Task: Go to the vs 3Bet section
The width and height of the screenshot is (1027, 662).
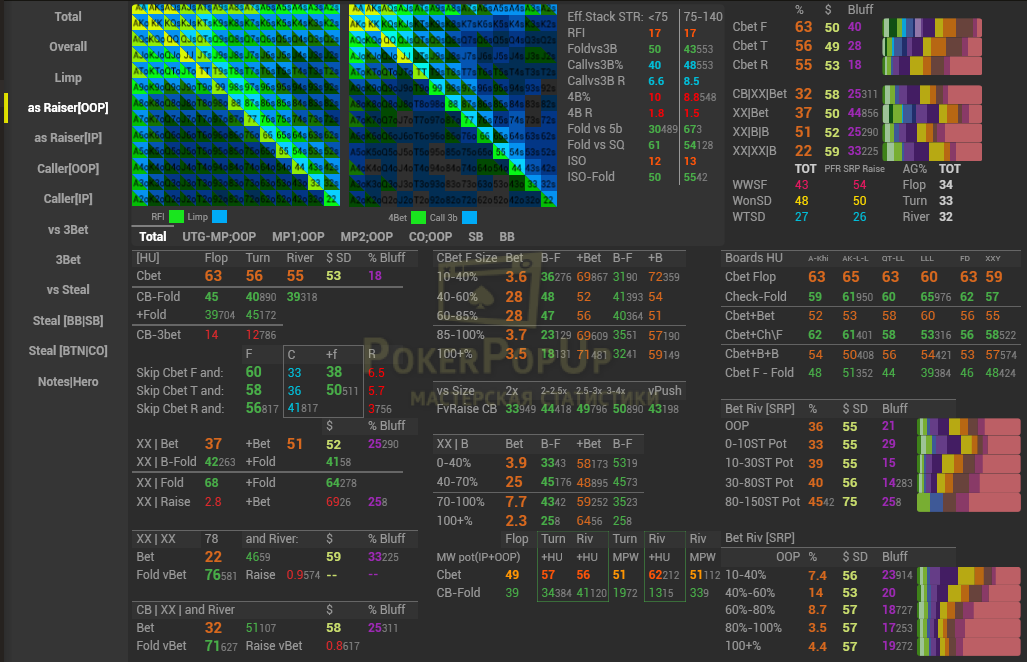Action: pyautogui.click(x=68, y=230)
